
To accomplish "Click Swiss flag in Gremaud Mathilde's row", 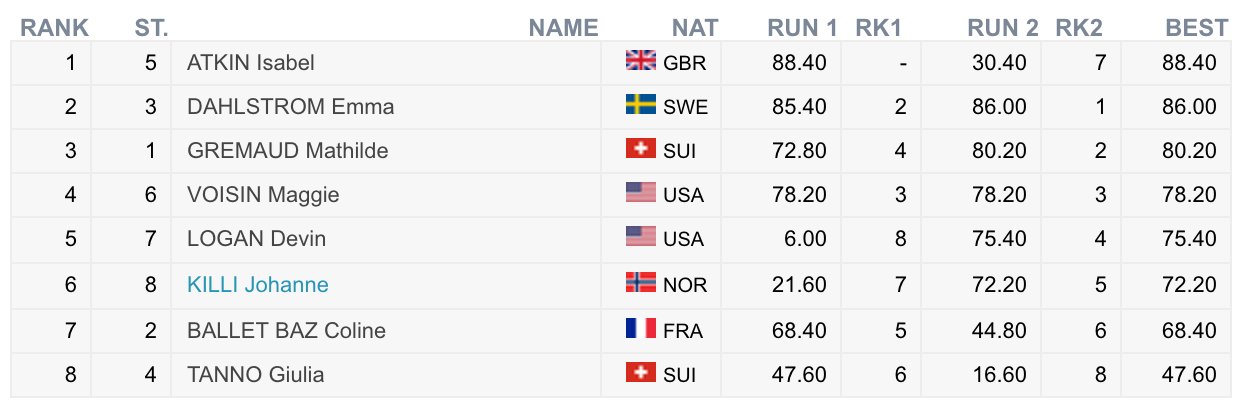I will (640, 149).
